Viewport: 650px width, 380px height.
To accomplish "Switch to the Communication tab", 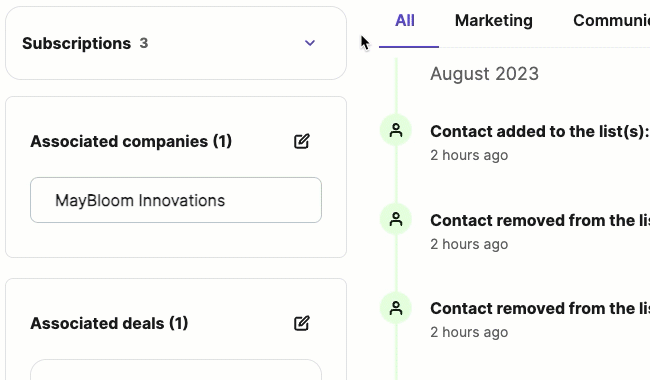I will click(611, 21).
